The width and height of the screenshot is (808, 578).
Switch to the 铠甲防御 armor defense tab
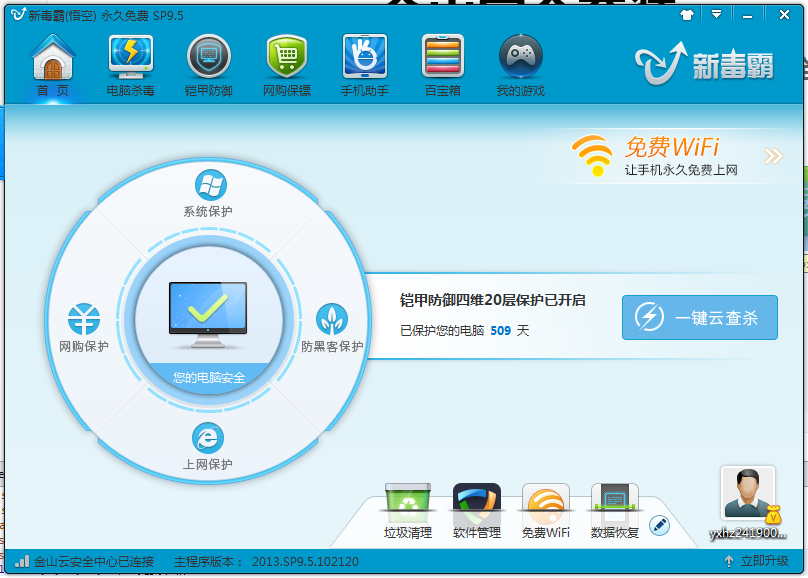pos(208,59)
